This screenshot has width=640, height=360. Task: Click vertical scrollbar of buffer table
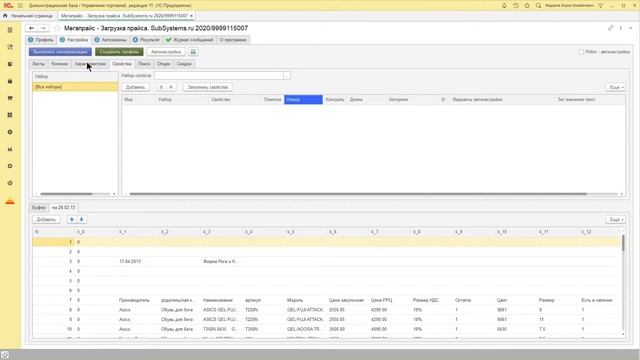click(x=623, y=243)
